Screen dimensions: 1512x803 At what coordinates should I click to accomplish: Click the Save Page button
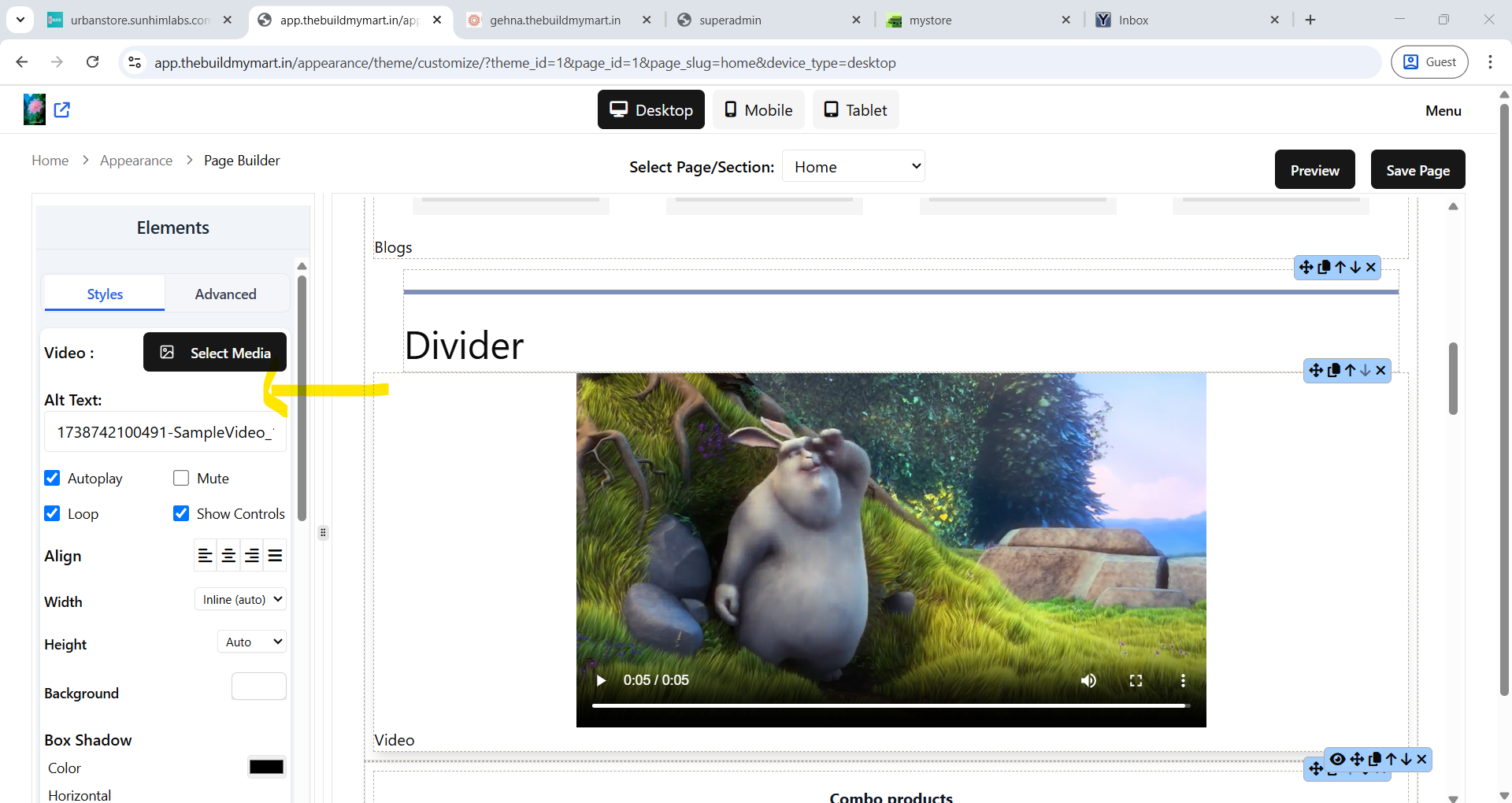tap(1418, 169)
